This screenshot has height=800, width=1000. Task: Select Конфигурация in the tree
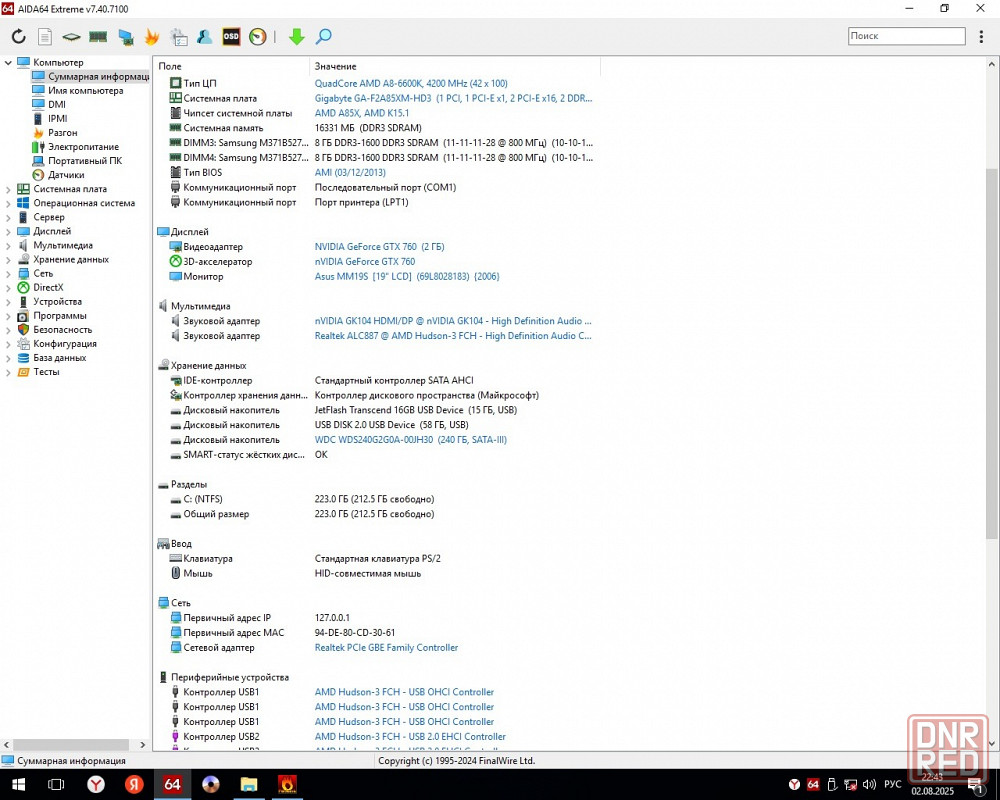(65, 343)
